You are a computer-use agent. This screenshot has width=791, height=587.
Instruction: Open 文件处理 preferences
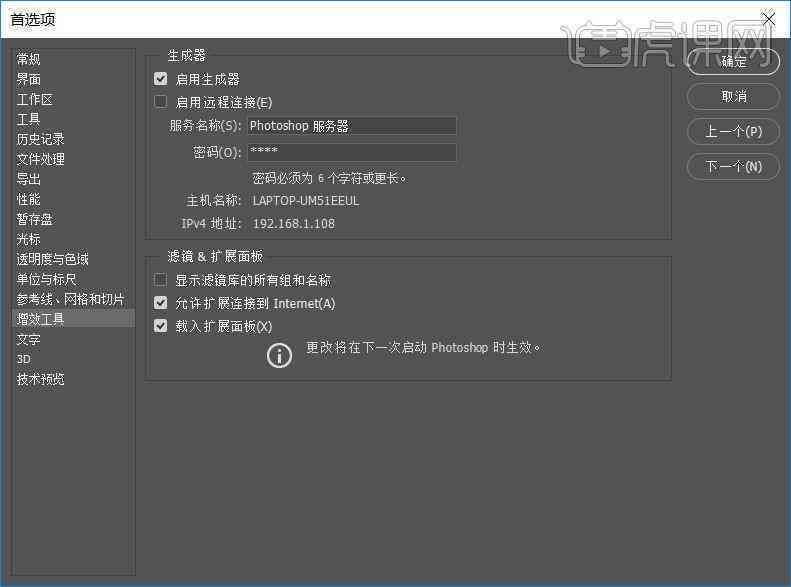[40, 159]
